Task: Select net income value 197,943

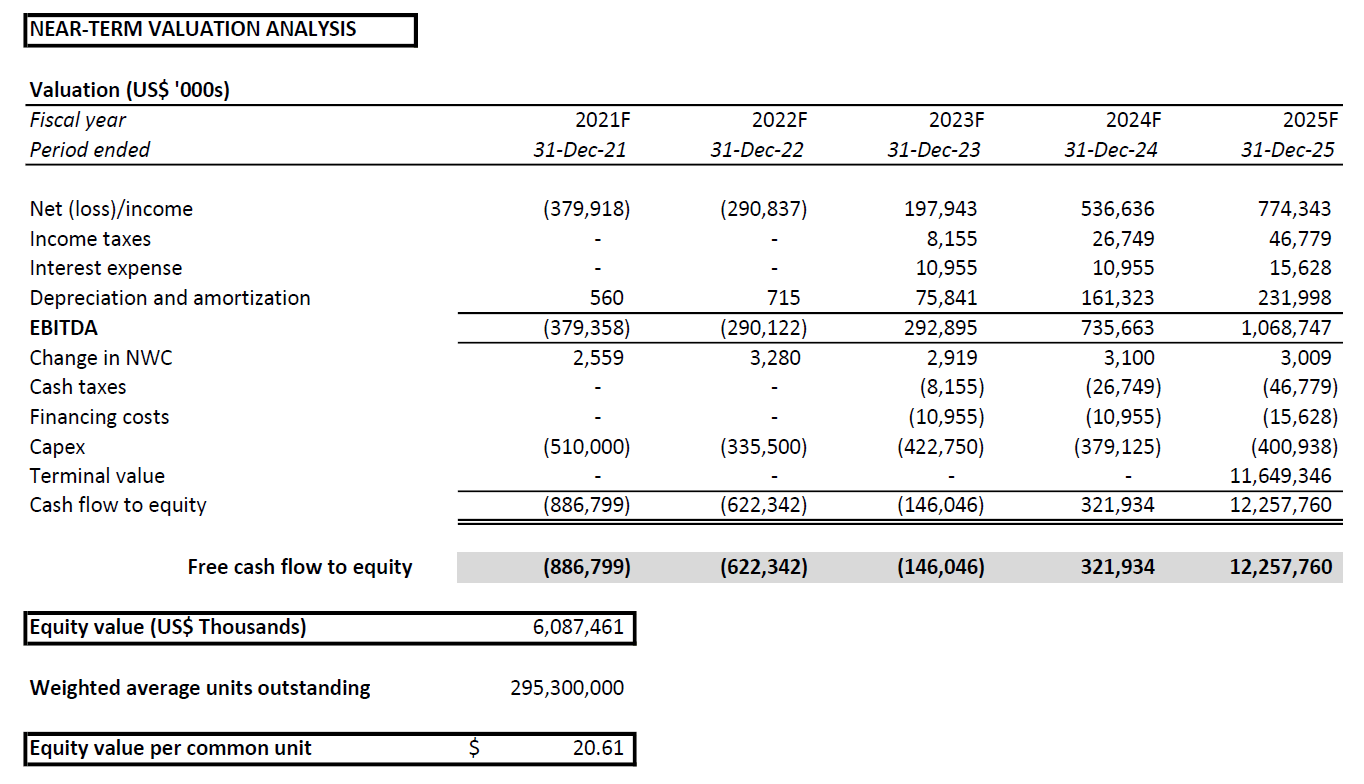Action: [939, 209]
